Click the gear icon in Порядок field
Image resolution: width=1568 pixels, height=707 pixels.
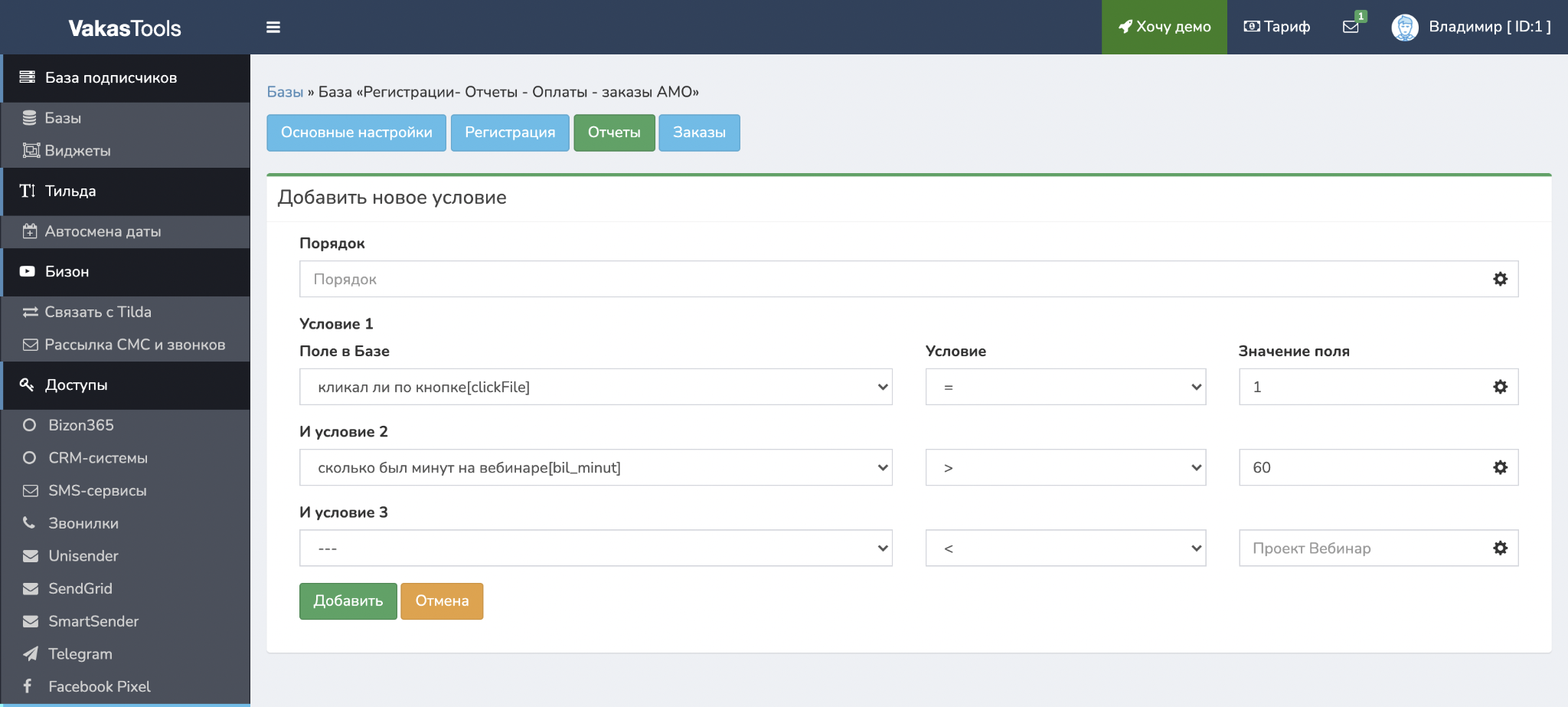click(x=1500, y=280)
